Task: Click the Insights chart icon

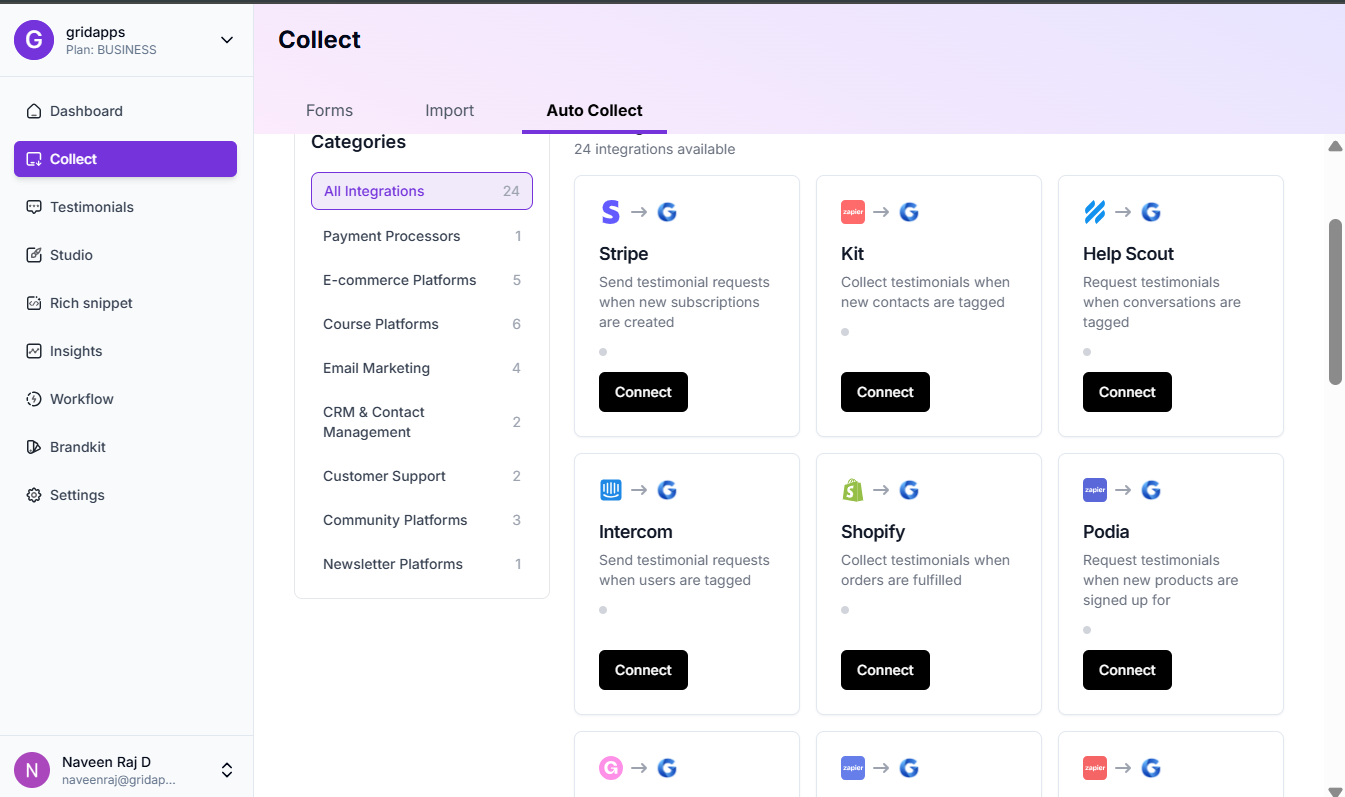Action: 34,351
